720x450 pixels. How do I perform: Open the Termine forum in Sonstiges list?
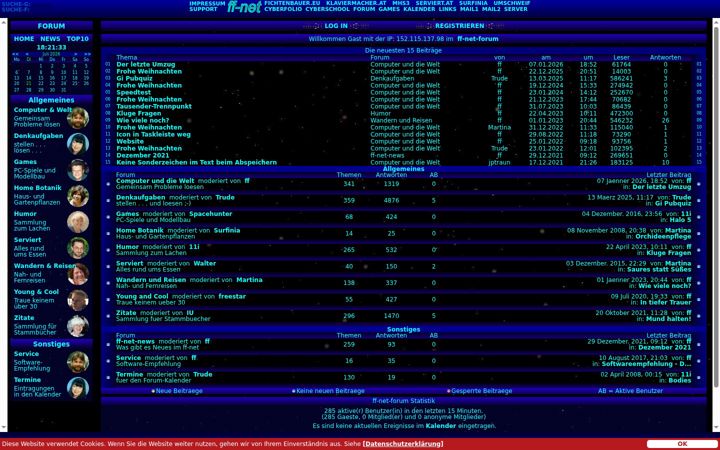129,375
